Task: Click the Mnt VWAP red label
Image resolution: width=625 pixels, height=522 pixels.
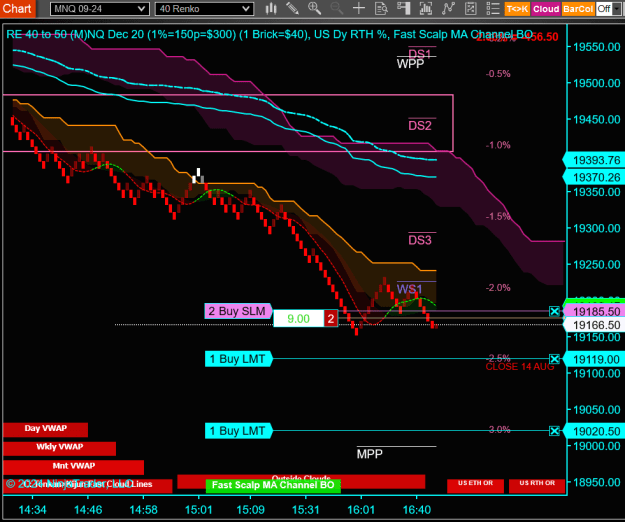Action: point(73,466)
